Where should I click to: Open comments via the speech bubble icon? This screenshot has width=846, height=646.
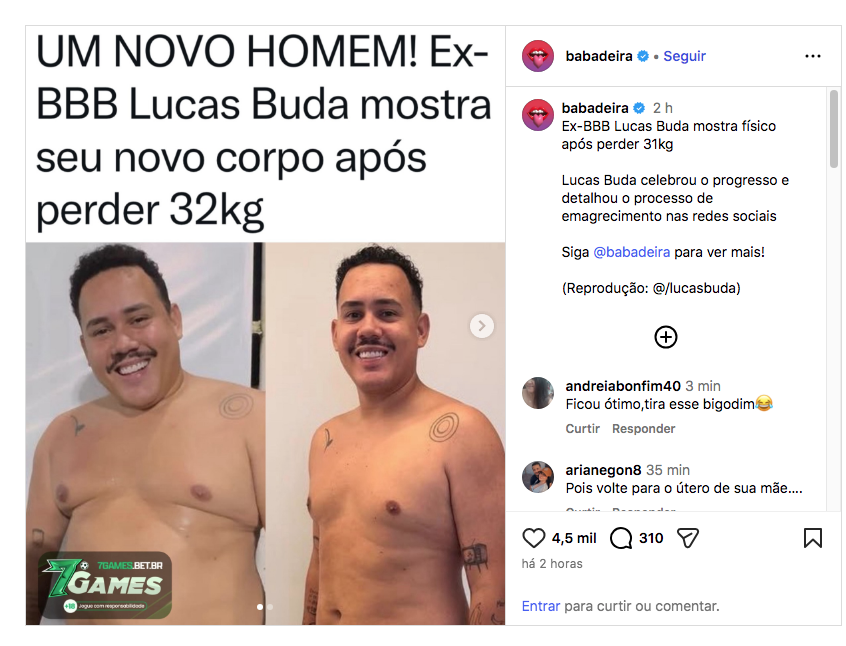[620, 538]
